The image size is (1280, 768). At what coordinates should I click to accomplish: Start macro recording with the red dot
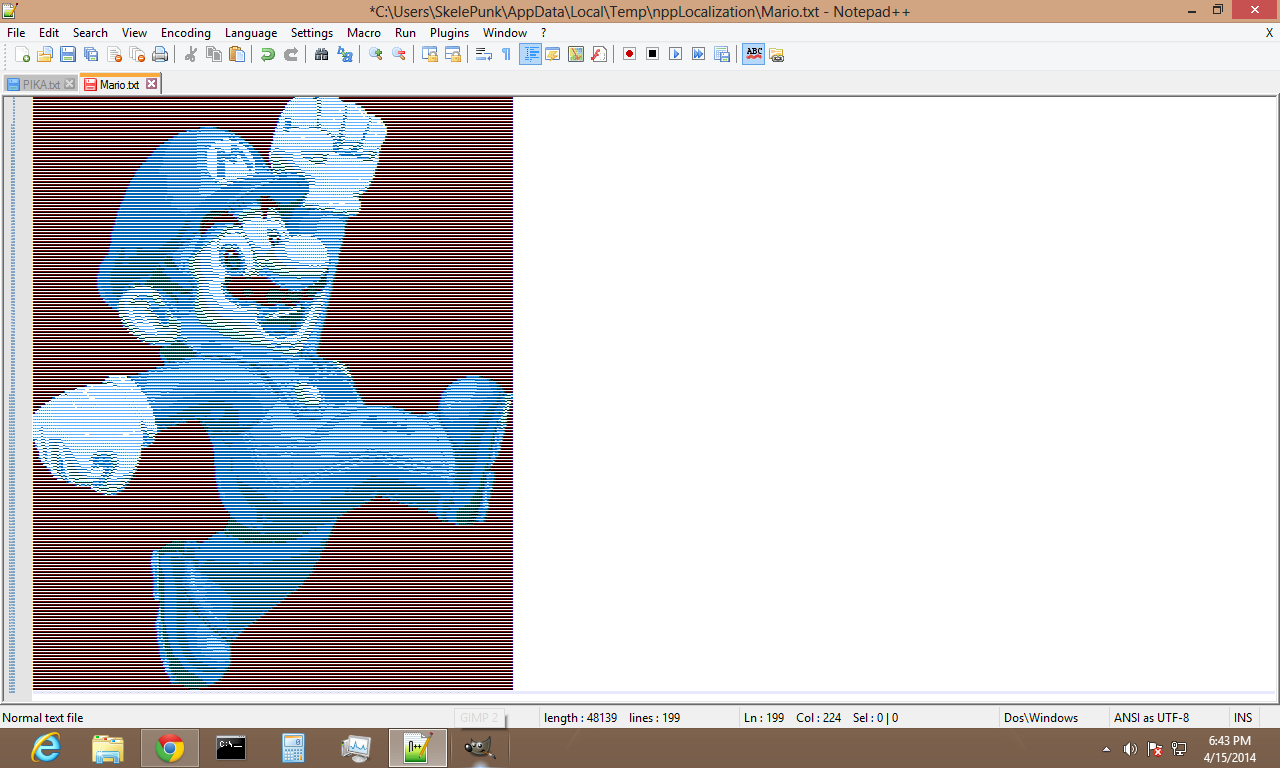pyautogui.click(x=629, y=54)
